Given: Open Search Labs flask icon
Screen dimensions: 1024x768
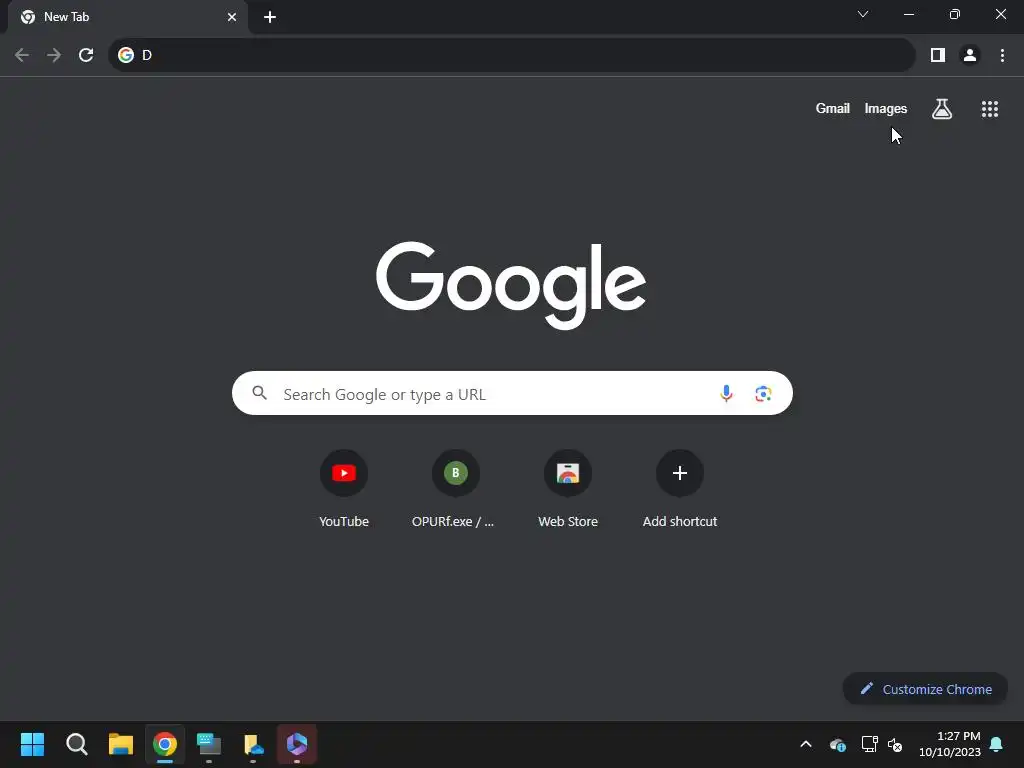Looking at the screenshot, I should [x=942, y=108].
